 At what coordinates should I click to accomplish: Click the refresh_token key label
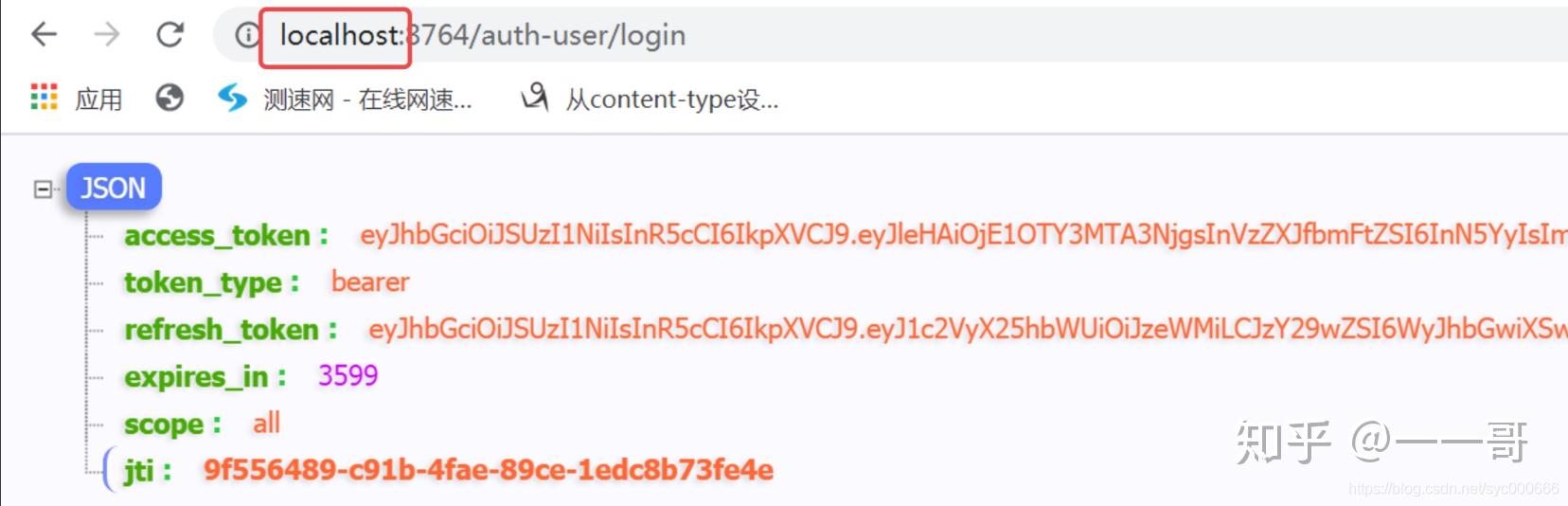222,330
